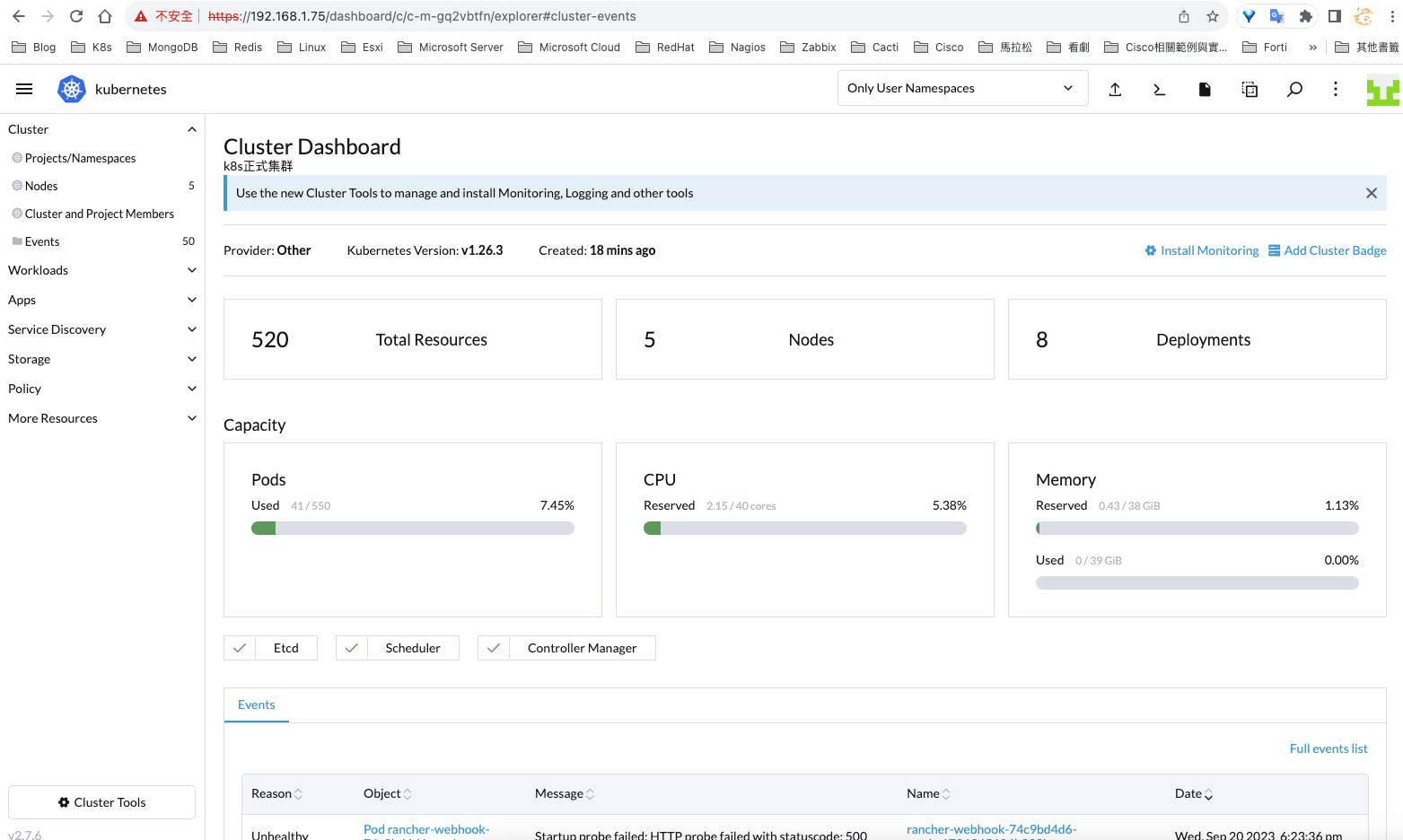Open the translate extension icon

pos(1277,16)
